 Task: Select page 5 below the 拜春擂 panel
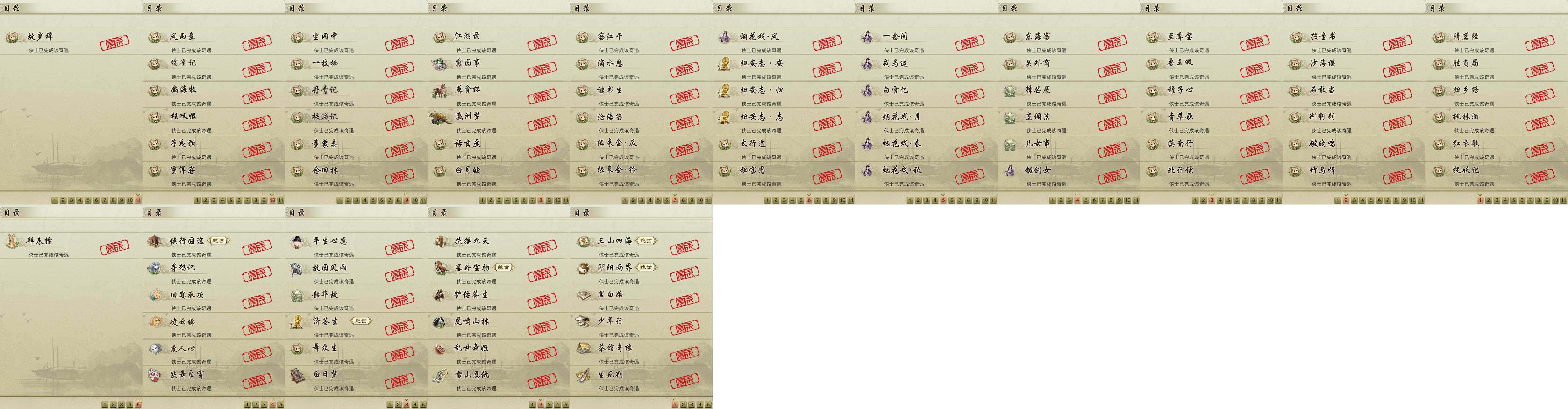[x=138, y=405]
